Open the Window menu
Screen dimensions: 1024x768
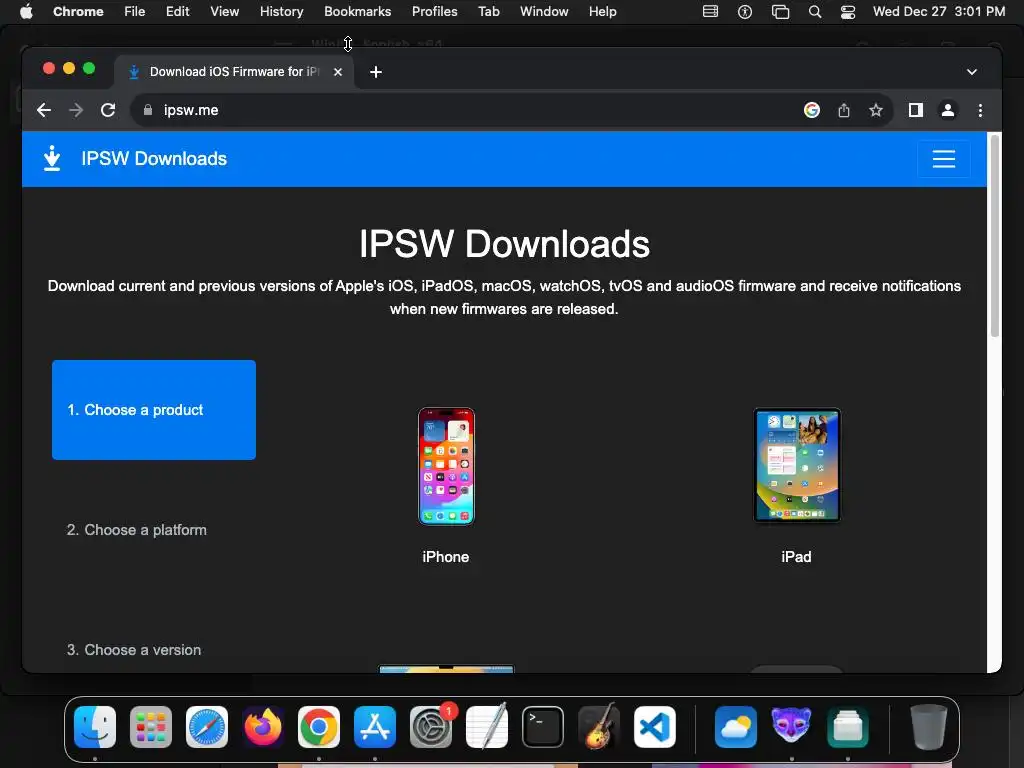click(x=544, y=12)
